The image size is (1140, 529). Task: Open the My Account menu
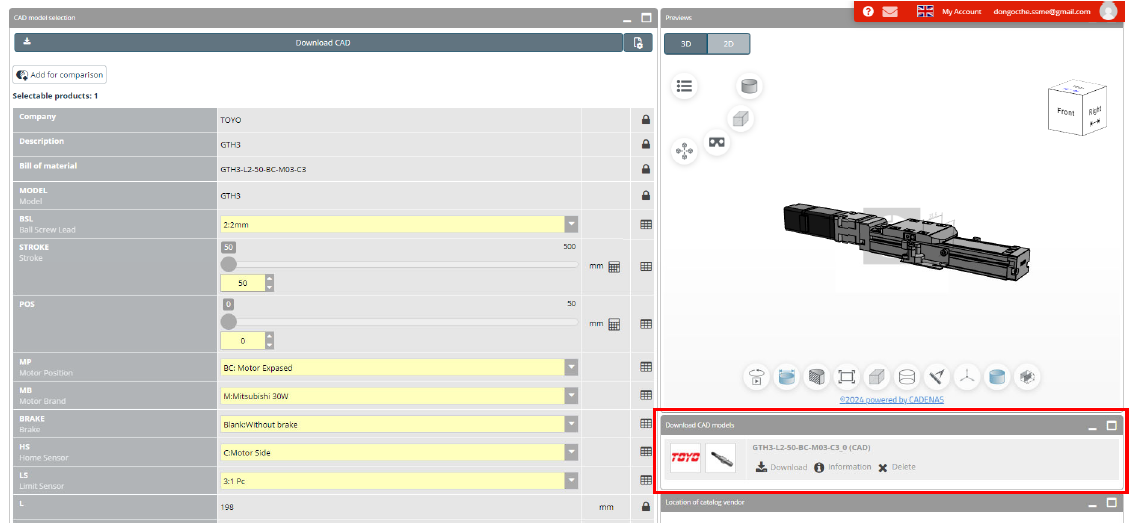pyautogui.click(x=961, y=11)
